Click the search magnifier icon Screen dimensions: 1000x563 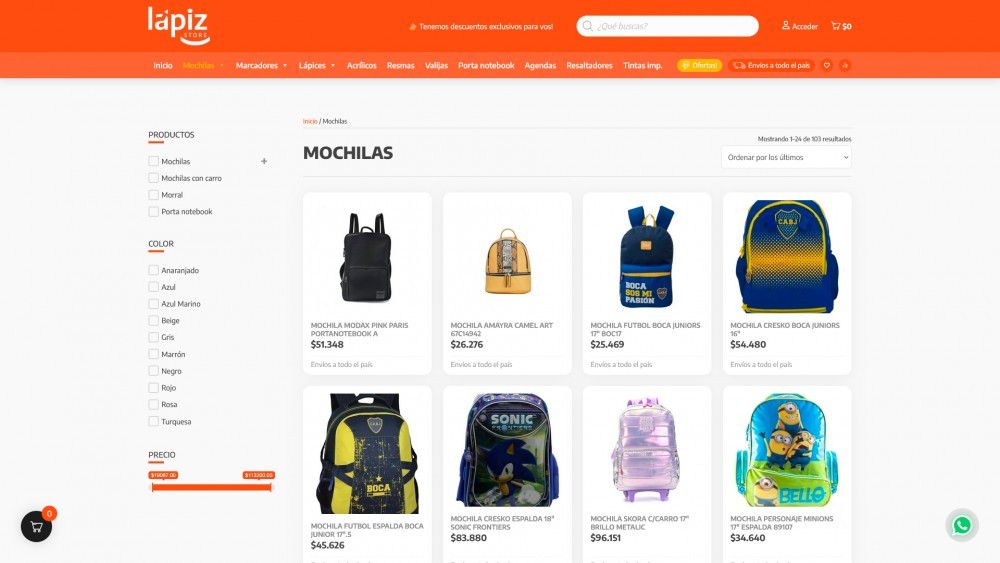[587, 26]
